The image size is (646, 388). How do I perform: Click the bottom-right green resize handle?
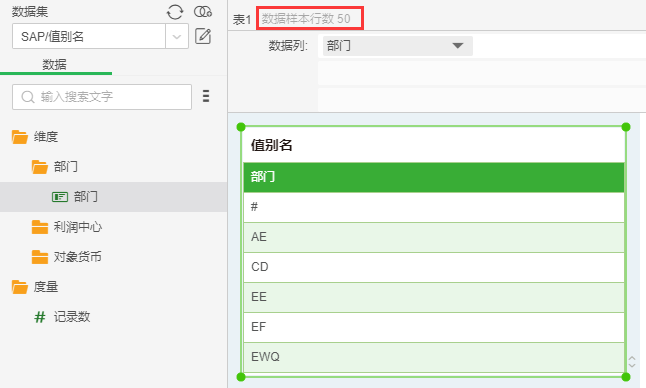tap(626, 377)
